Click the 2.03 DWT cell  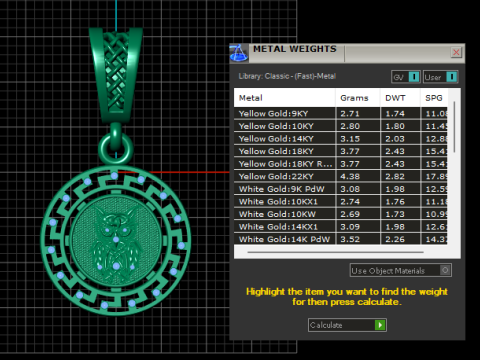pos(400,139)
